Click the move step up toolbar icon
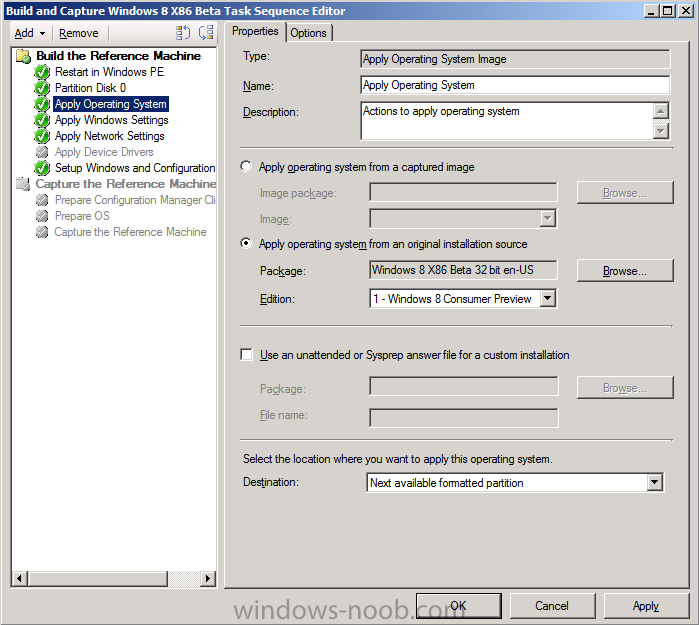 tap(183, 33)
